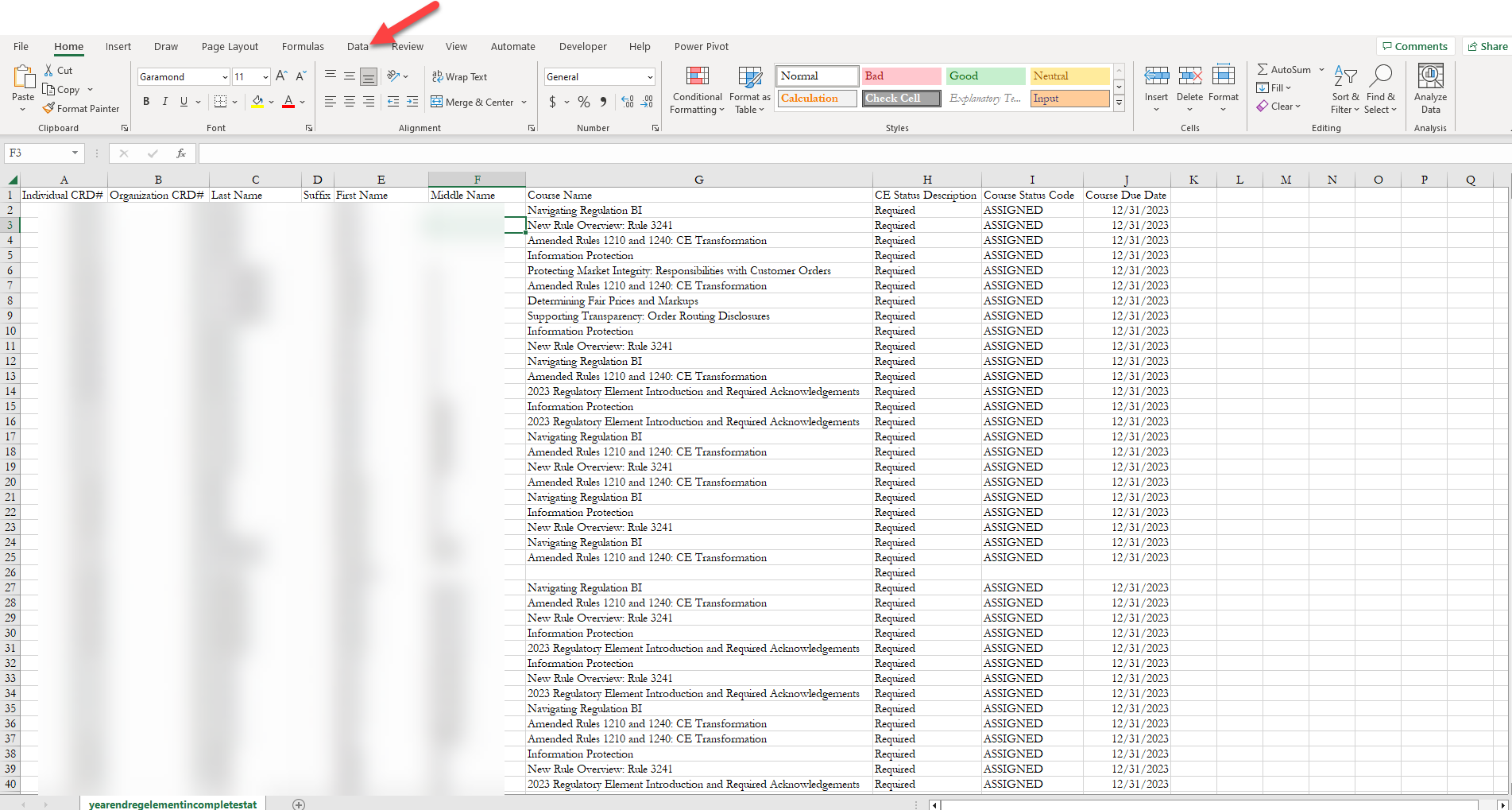Switch to the Page Layout tab
This screenshot has width=1512, height=810.
(230, 47)
